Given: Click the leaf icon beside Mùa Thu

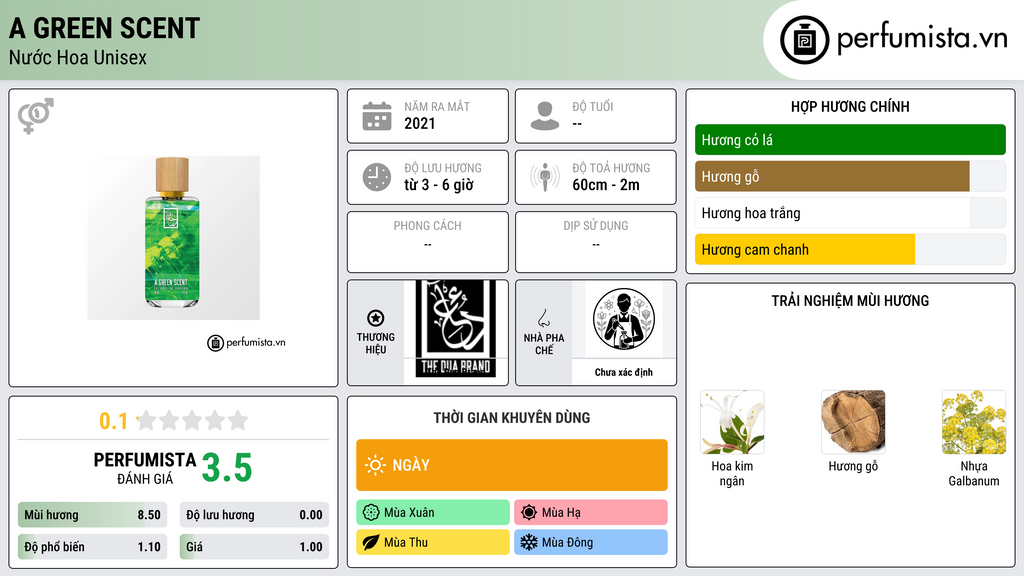Looking at the screenshot, I should 371,542.
